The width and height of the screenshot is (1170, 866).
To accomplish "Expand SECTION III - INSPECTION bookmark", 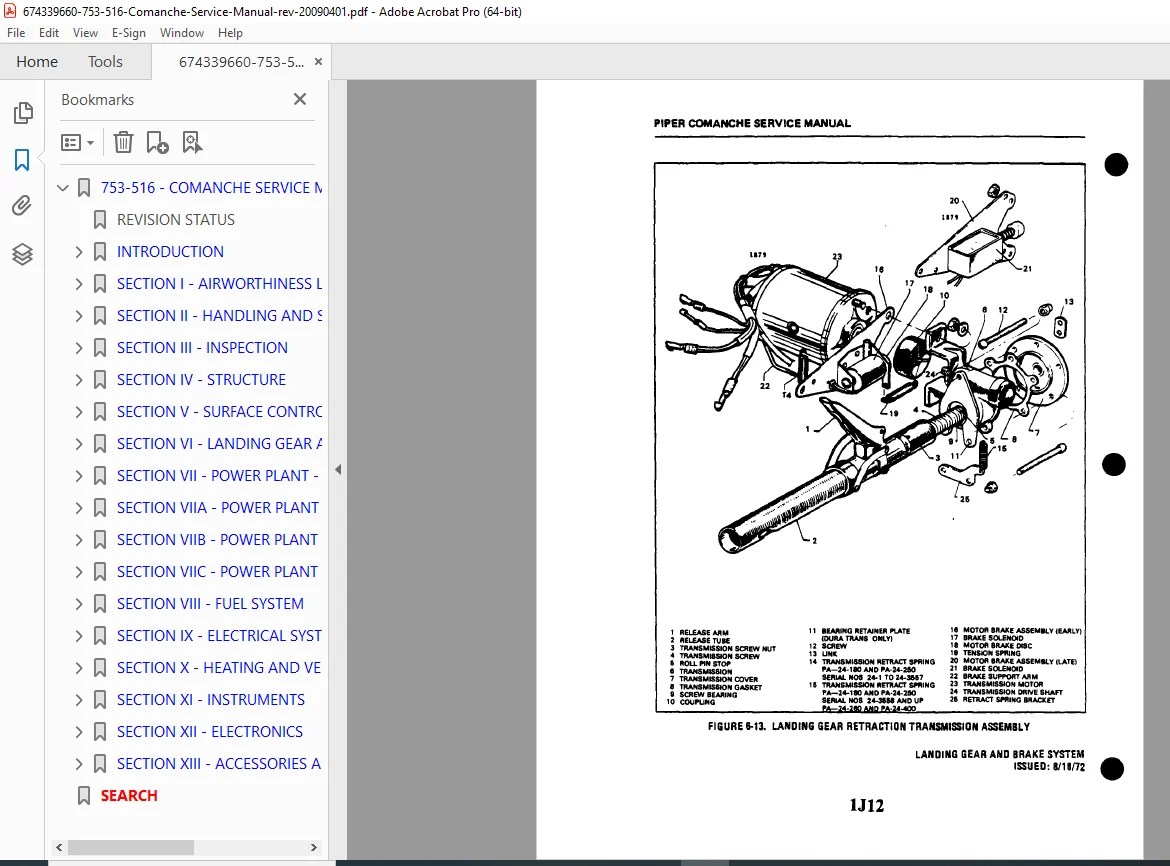I will pos(79,348).
